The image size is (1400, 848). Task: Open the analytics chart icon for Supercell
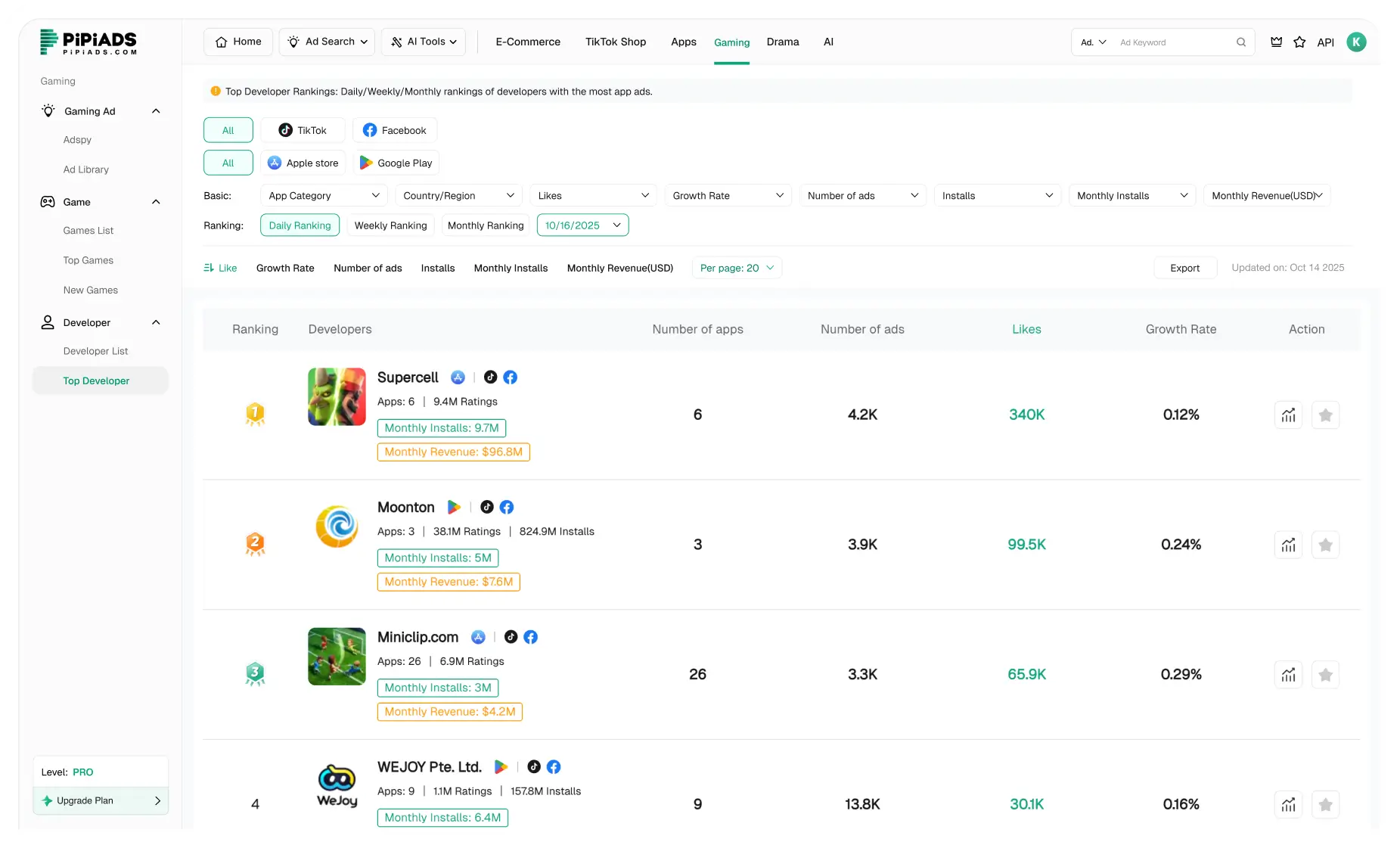click(x=1288, y=415)
